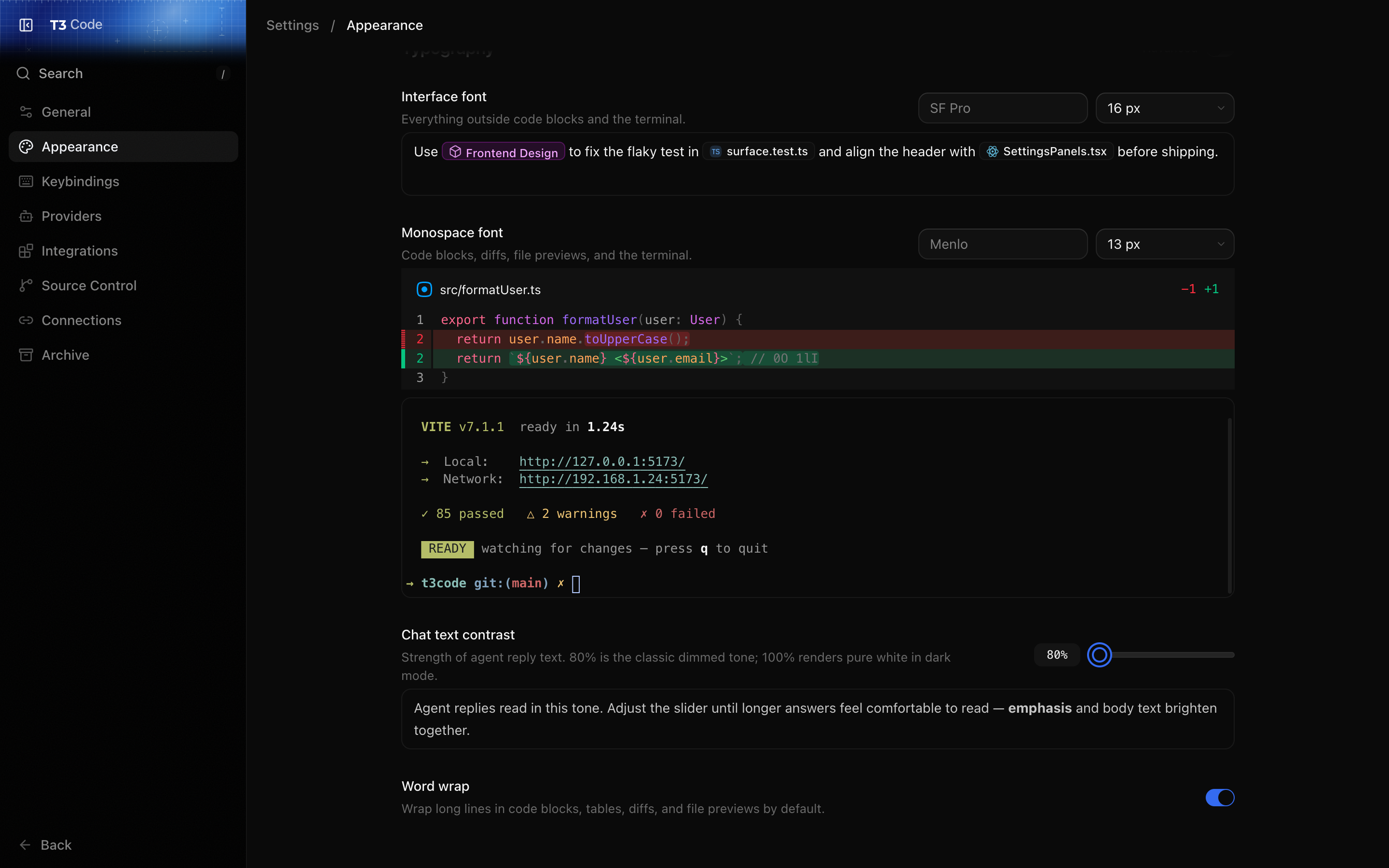The width and height of the screenshot is (1389, 868).
Task: Click the Integrations blocks icon
Action: coord(26,251)
